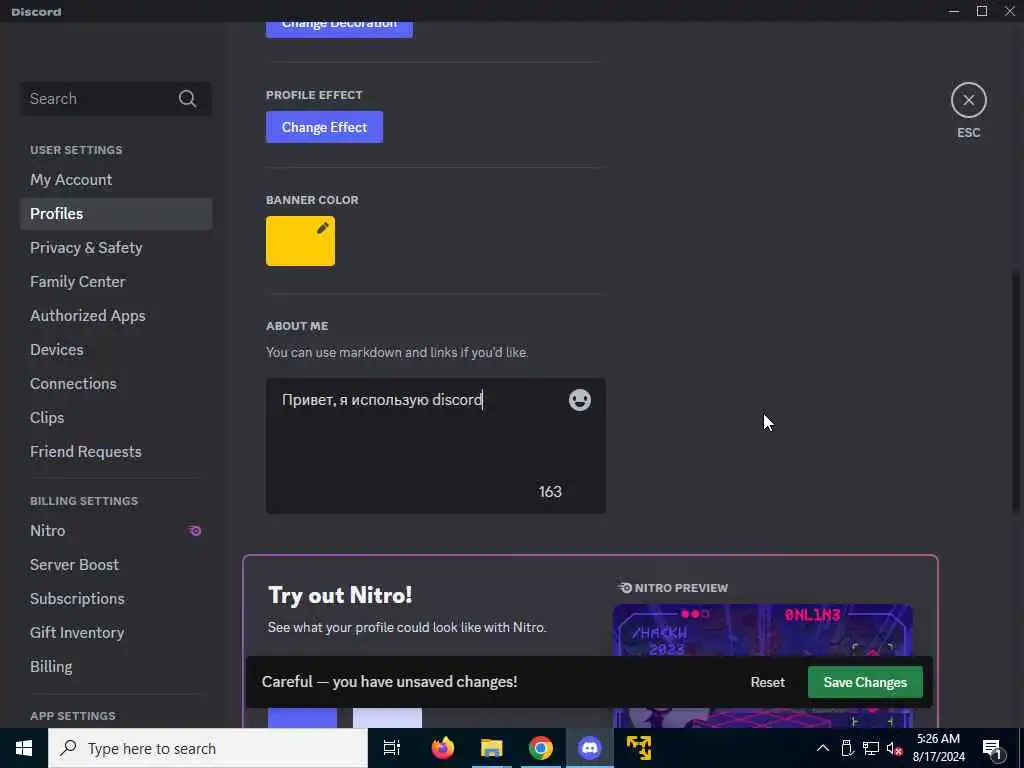Open the taskbar clock and date
Image resolution: width=1024 pixels, height=768 pixels.
click(x=938, y=748)
